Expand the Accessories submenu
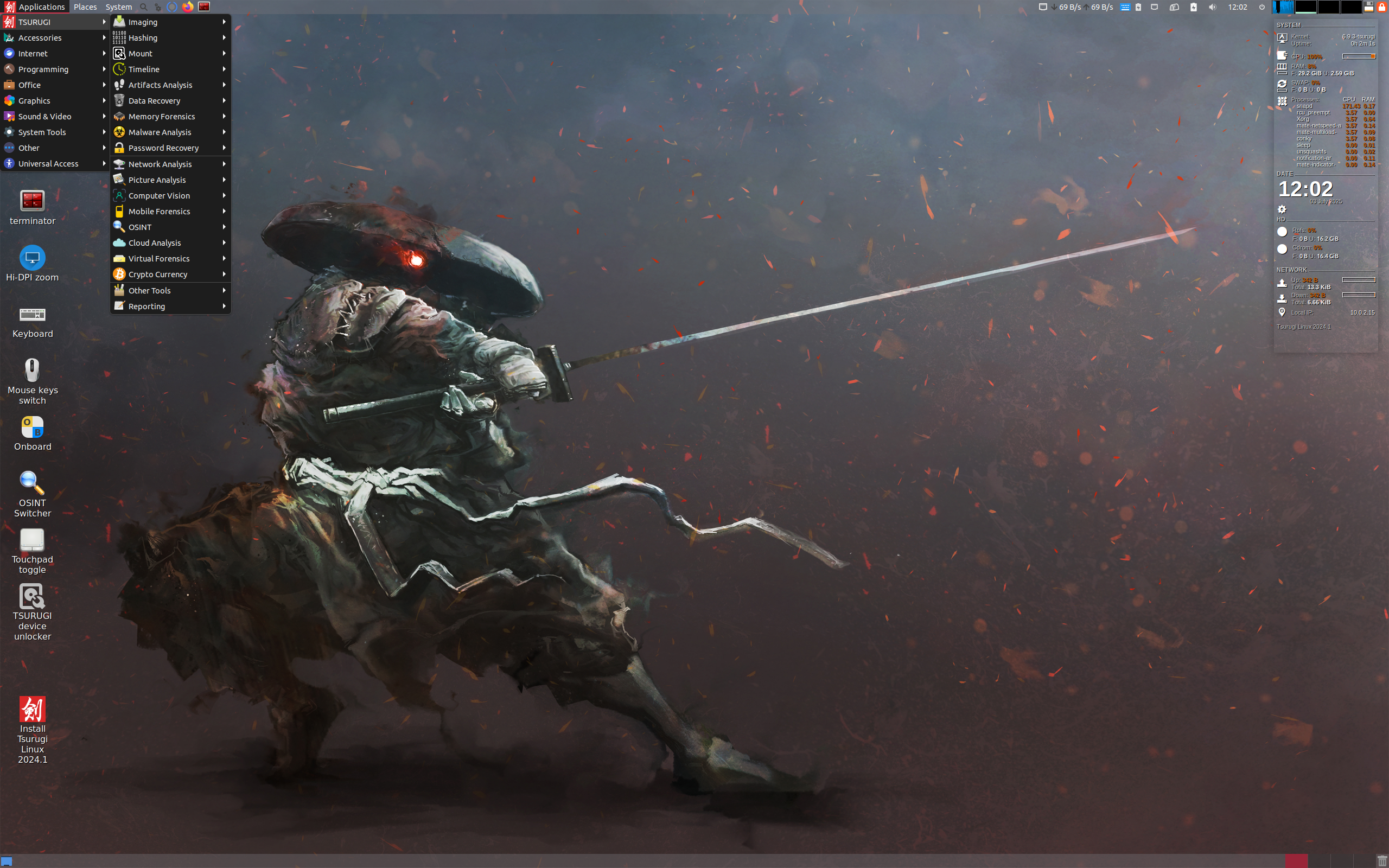This screenshot has width=1389, height=868. [x=55, y=38]
